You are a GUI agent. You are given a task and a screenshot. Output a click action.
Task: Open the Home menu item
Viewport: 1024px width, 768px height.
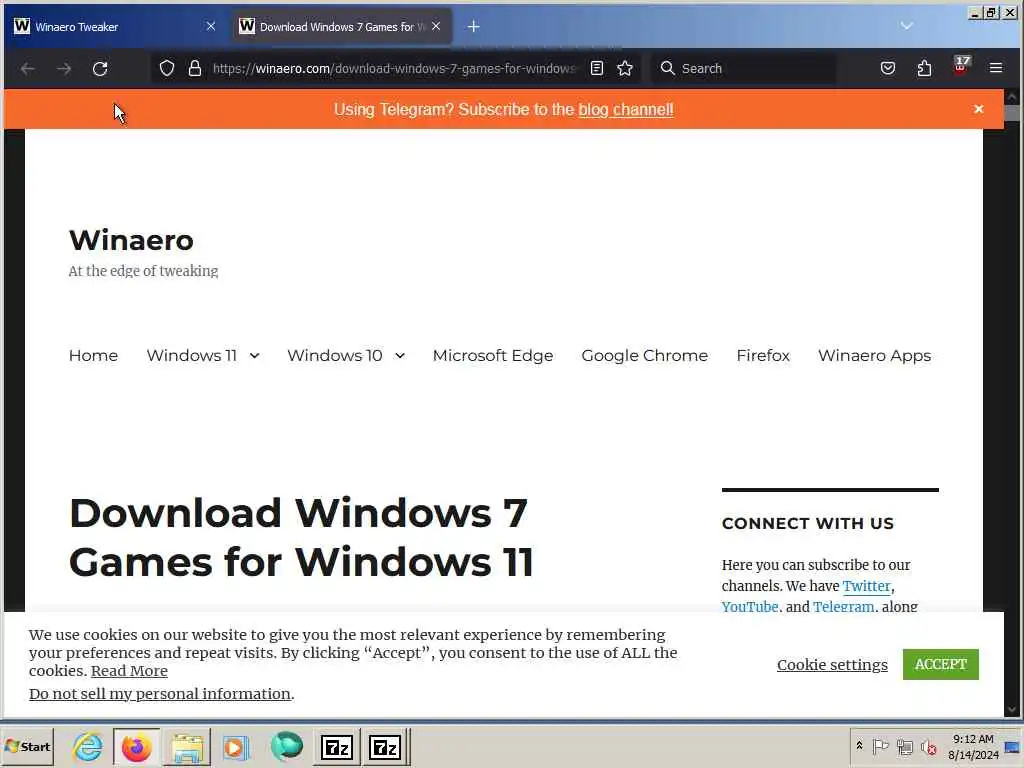coord(93,356)
